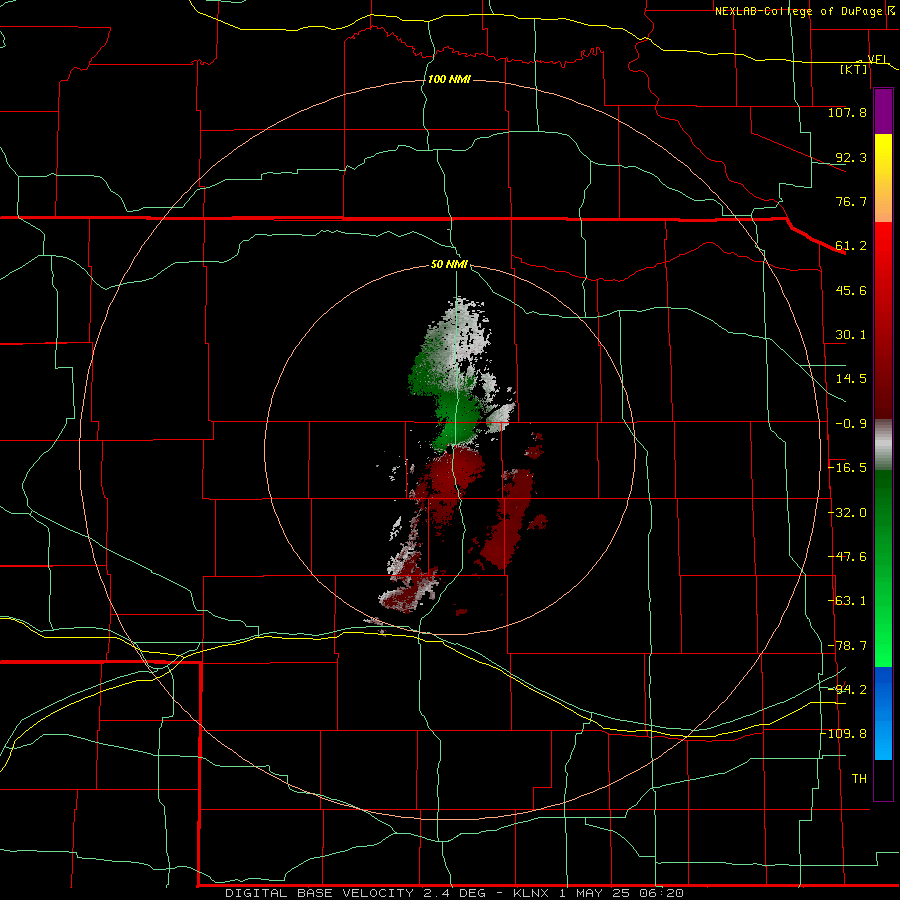Select the purple segment of velocity color bar

[883, 112]
